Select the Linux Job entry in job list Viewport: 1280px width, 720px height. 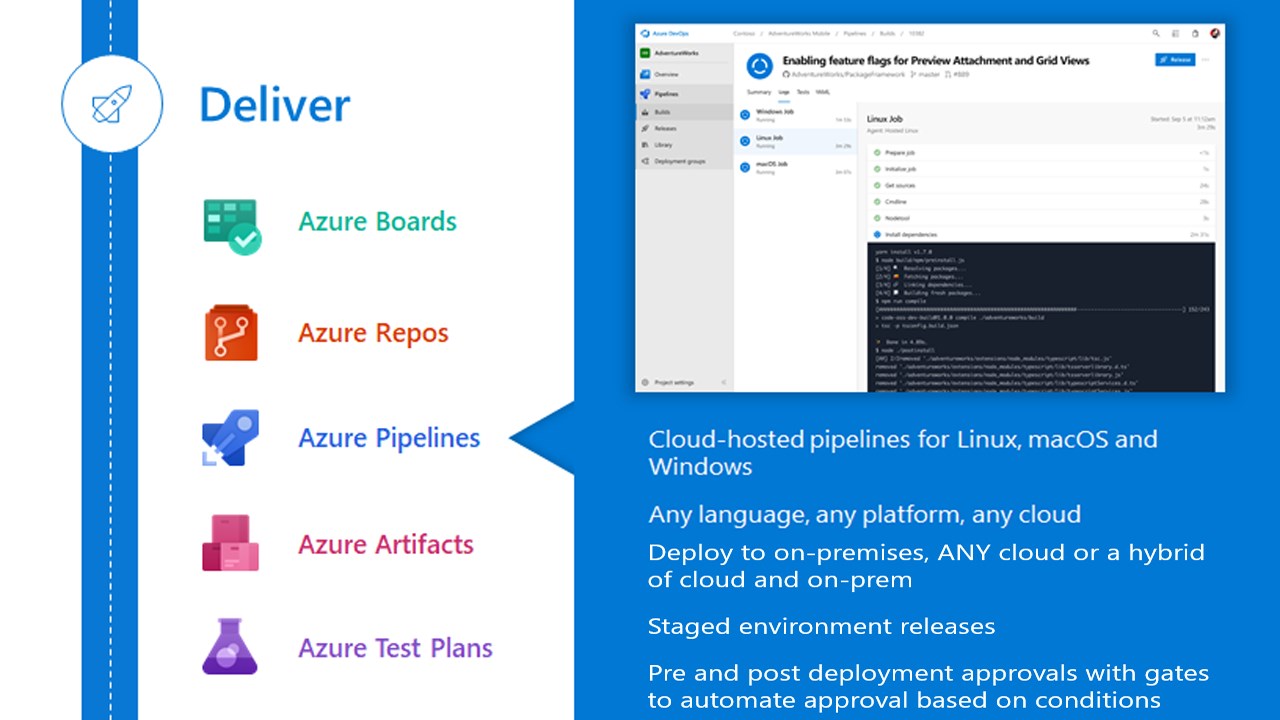click(796, 141)
